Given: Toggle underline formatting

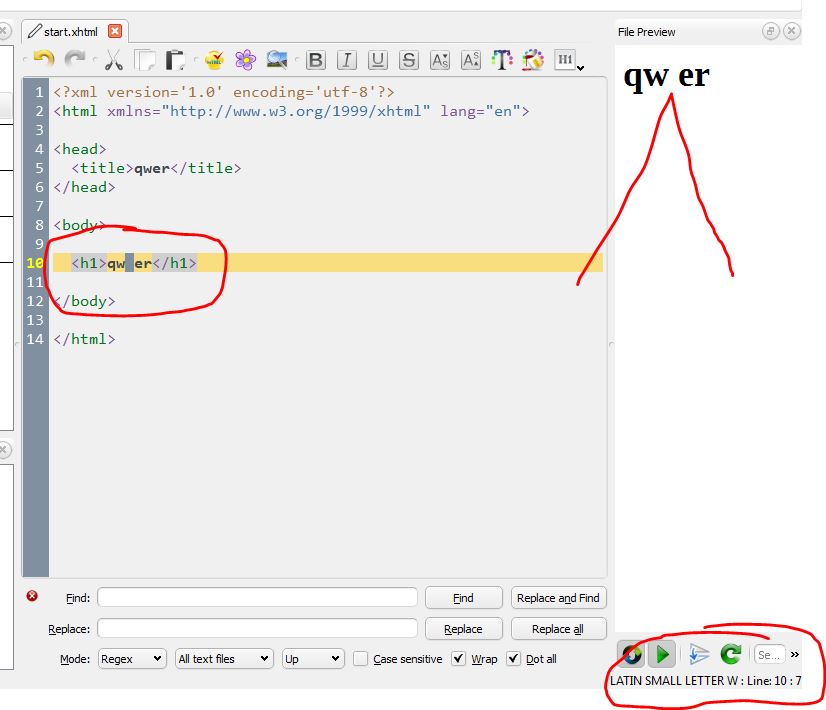Looking at the screenshot, I should click(x=377, y=60).
